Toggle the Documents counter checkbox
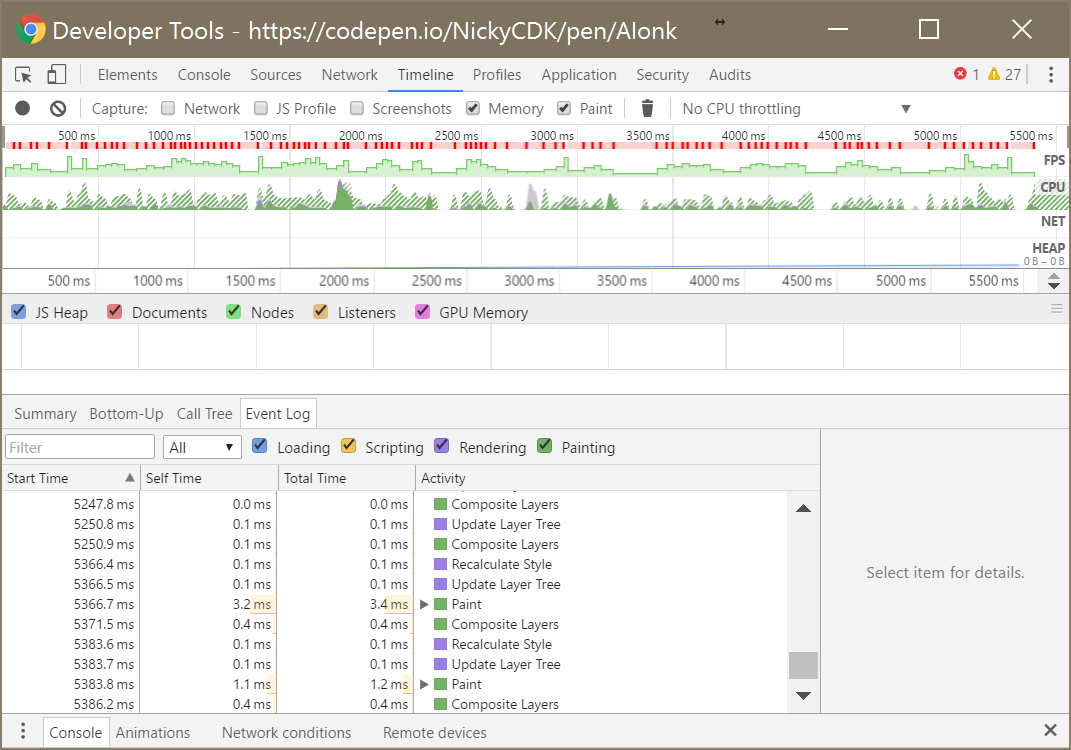The height and width of the screenshot is (750, 1071). (x=115, y=311)
